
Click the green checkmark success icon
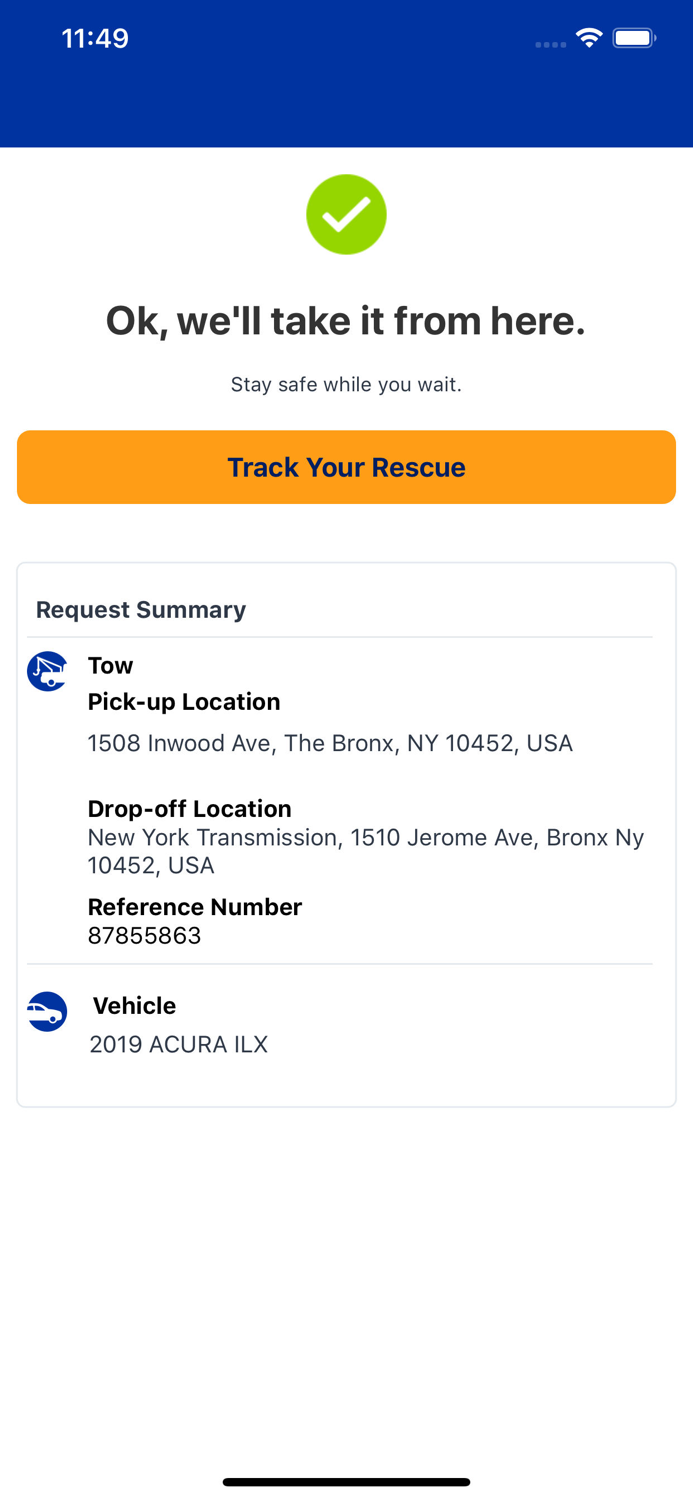[x=346, y=214]
